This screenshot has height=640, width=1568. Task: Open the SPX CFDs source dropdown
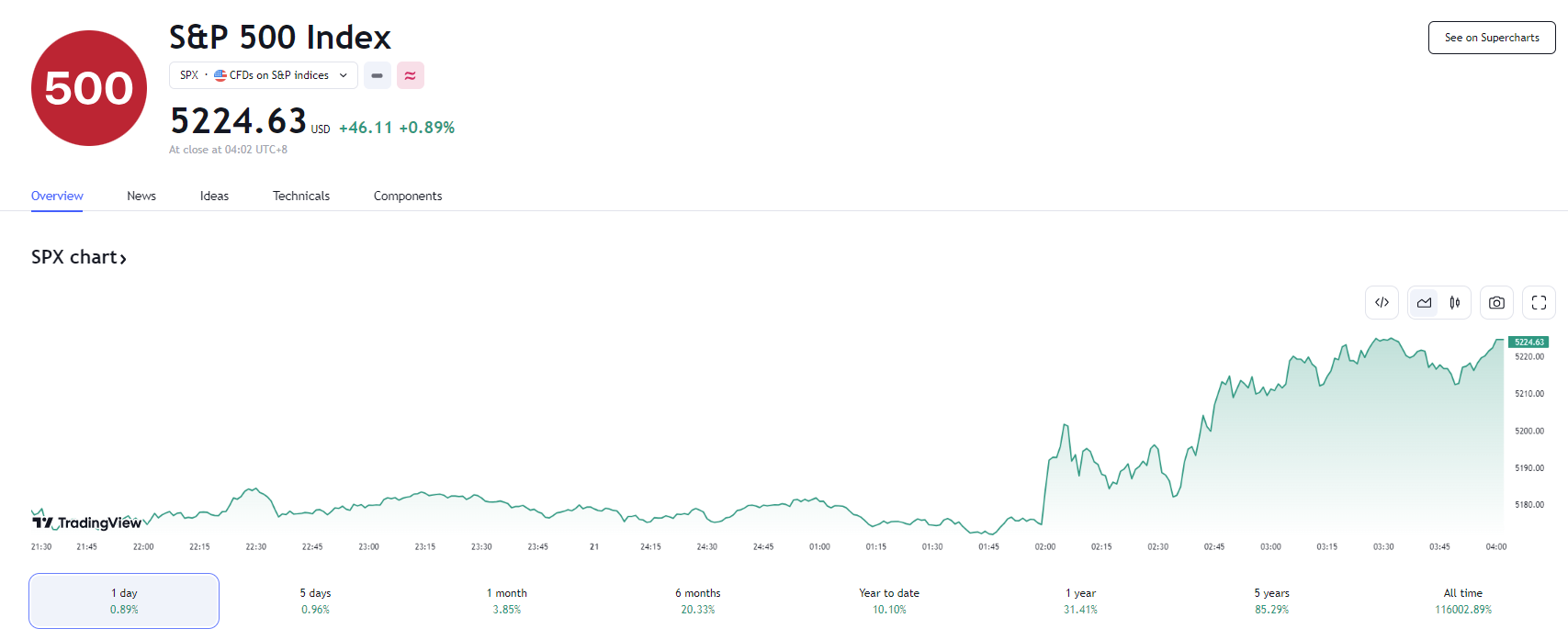[x=264, y=75]
